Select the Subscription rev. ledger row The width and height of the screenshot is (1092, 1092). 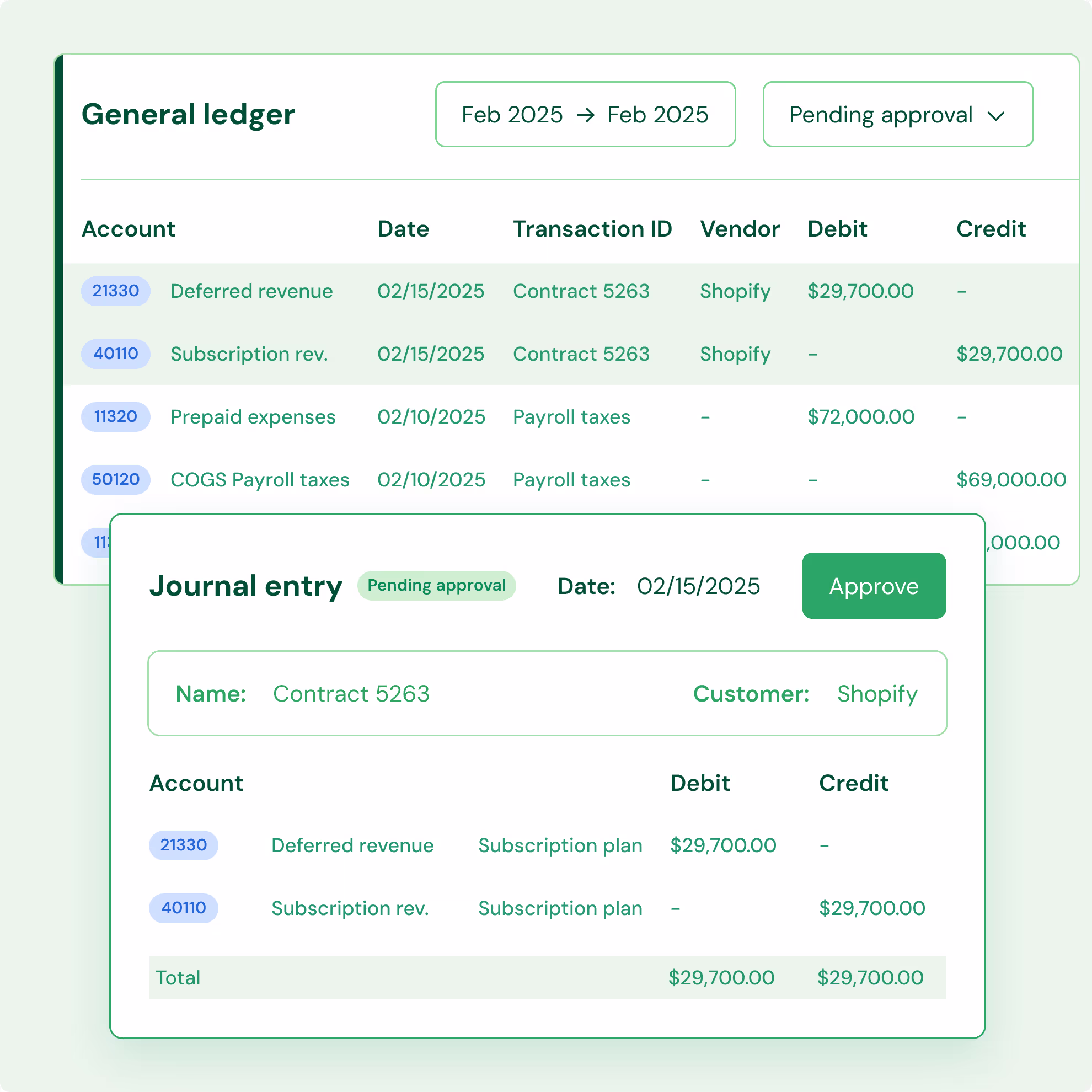click(x=249, y=354)
